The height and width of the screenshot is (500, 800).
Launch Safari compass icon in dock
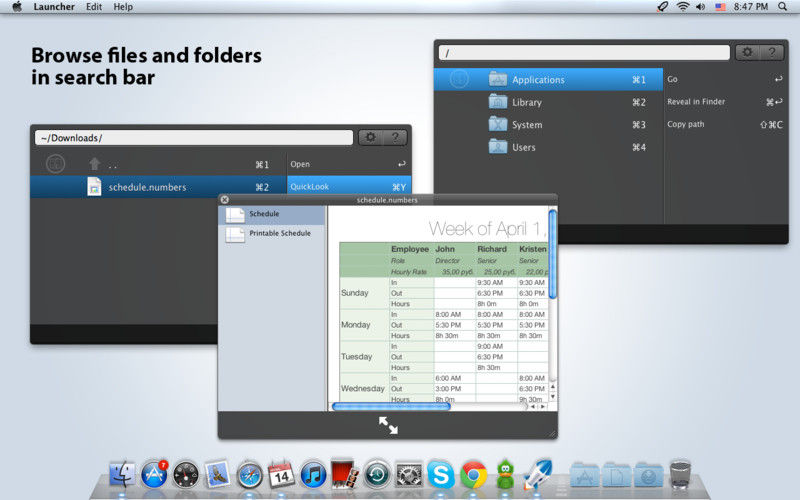(249, 476)
